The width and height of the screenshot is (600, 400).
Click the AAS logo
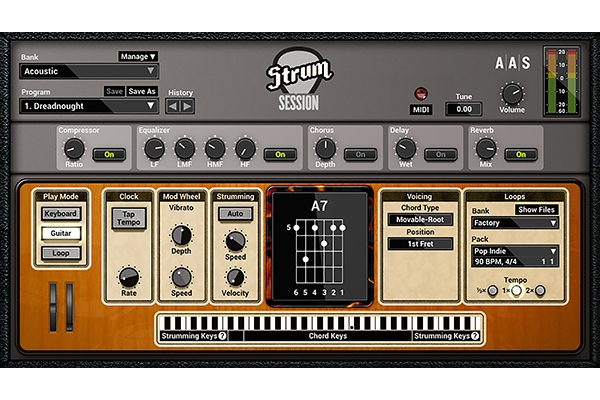point(511,63)
